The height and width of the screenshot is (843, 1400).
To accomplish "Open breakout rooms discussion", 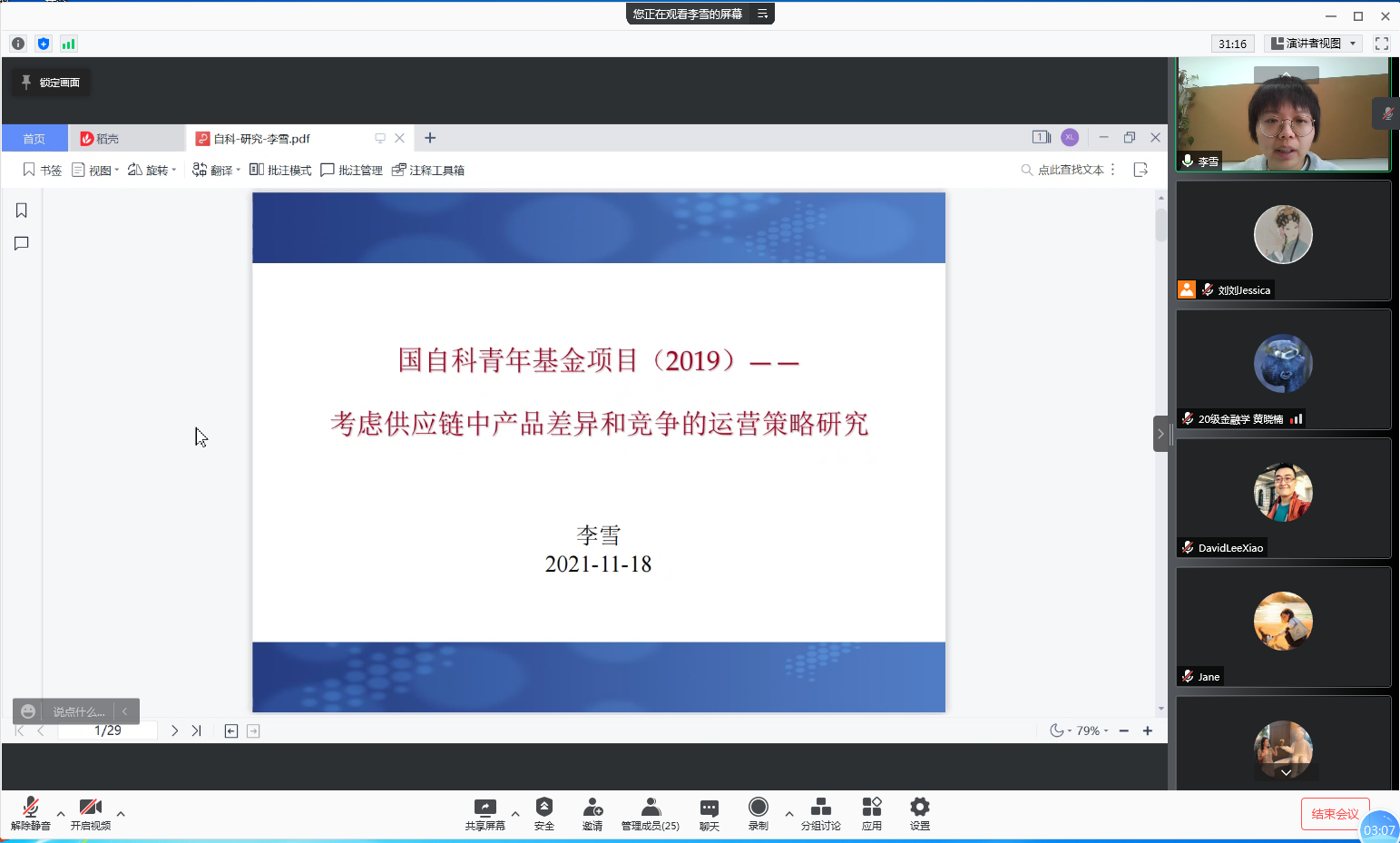I will (820, 813).
